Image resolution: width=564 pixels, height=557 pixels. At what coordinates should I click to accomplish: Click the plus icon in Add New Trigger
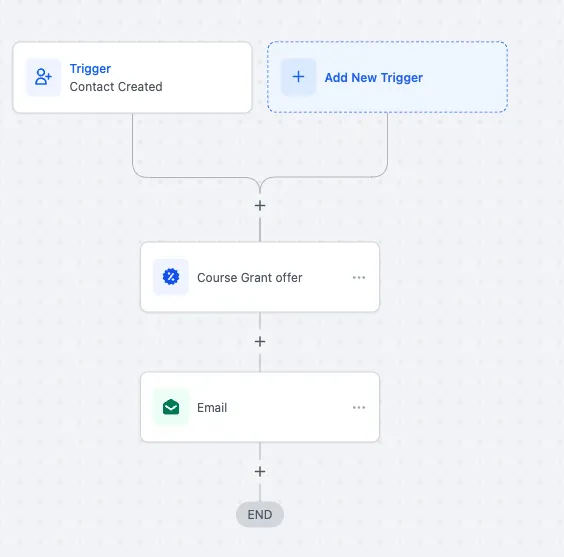pos(298,77)
